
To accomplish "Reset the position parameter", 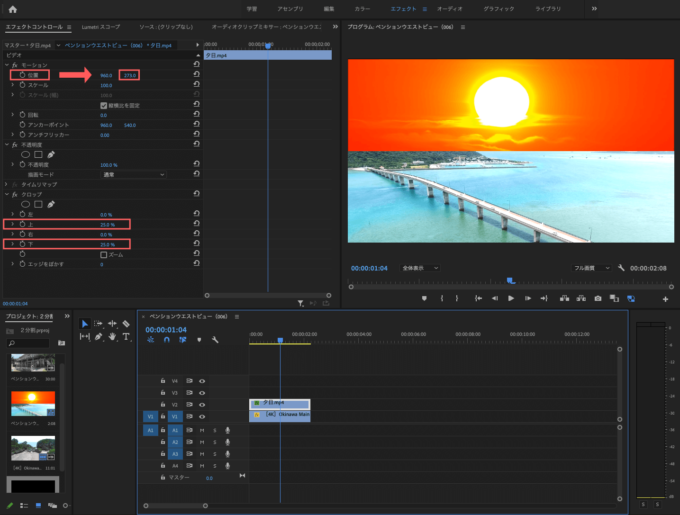I will (196, 75).
